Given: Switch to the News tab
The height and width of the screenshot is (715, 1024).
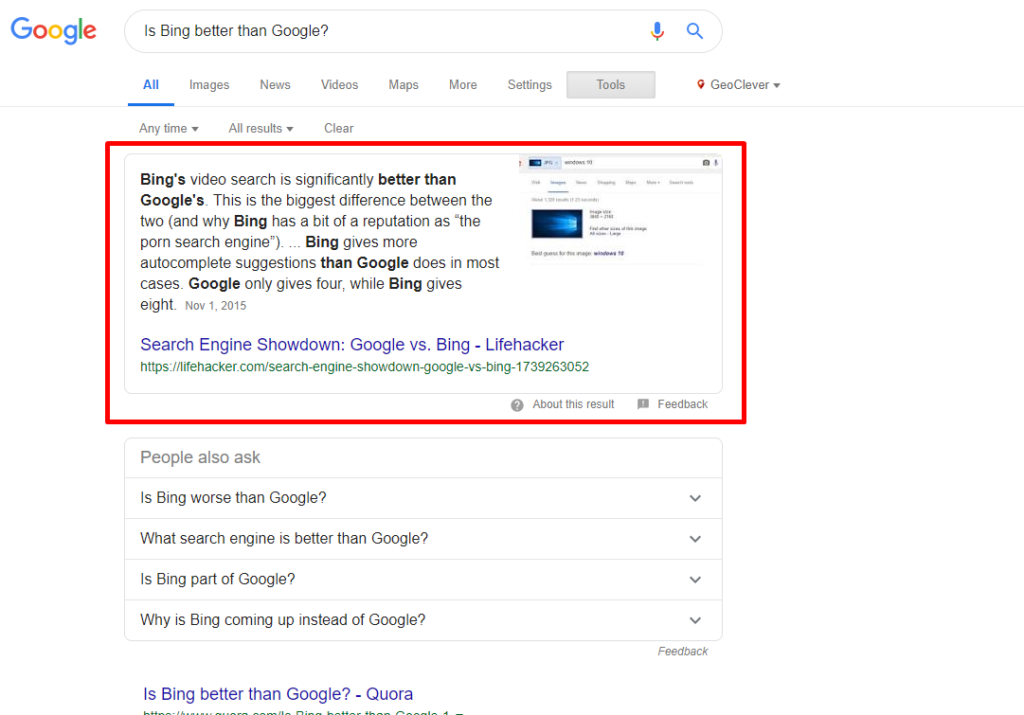Looking at the screenshot, I should pyautogui.click(x=274, y=85).
